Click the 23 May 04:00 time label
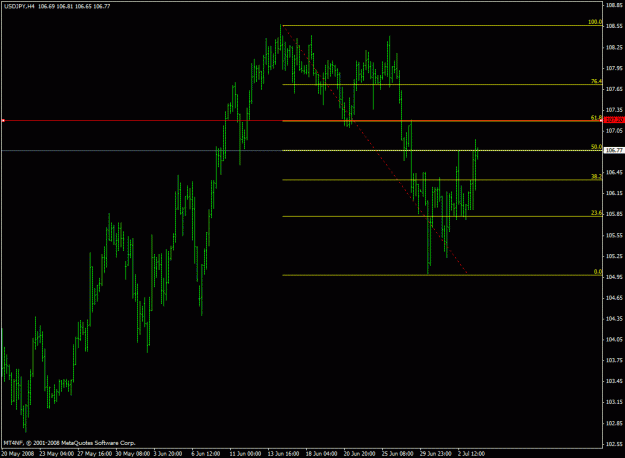Screen dimensions: 625x458 pos(56,454)
